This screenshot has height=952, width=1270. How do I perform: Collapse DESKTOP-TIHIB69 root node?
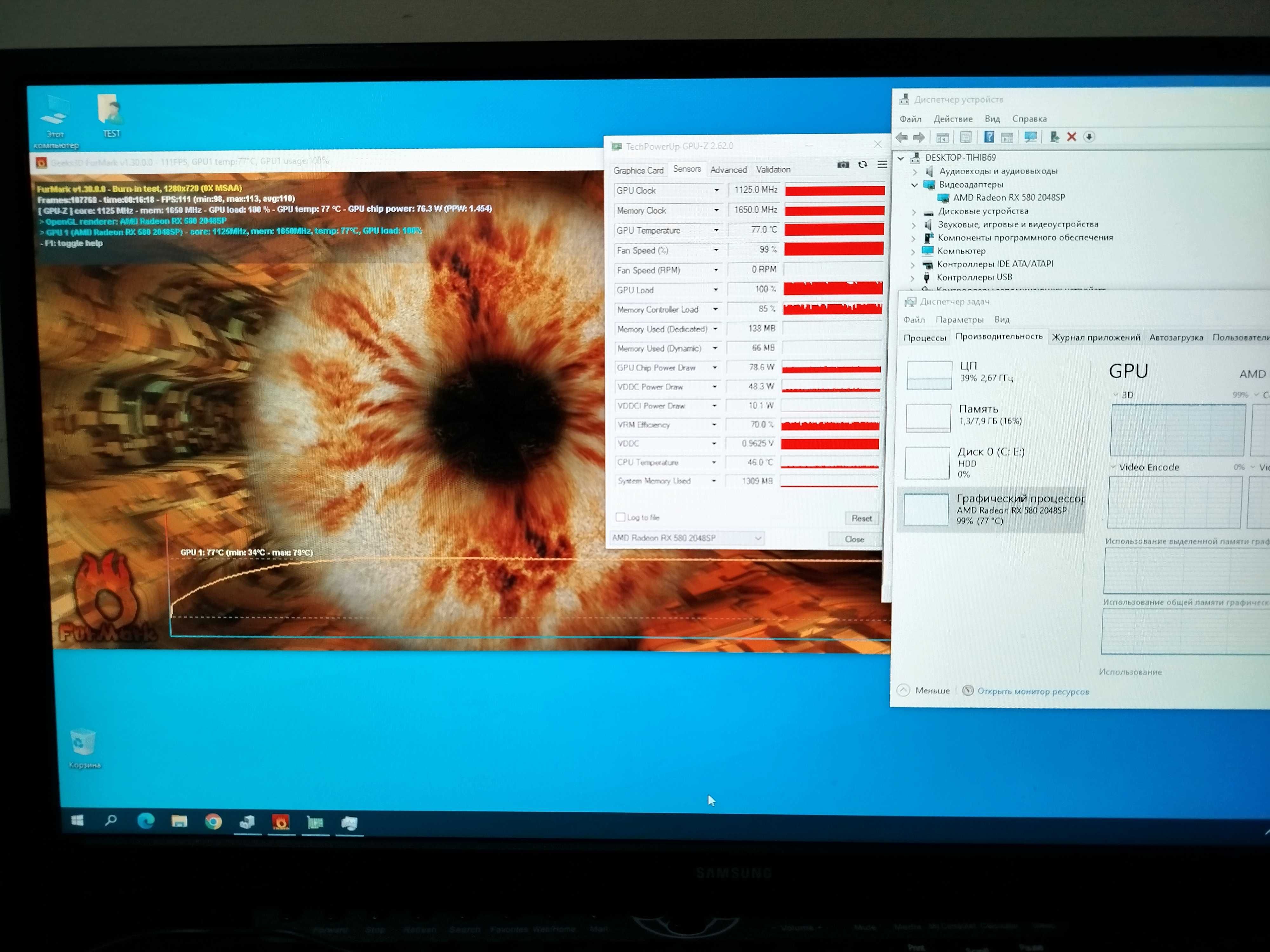(901, 158)
